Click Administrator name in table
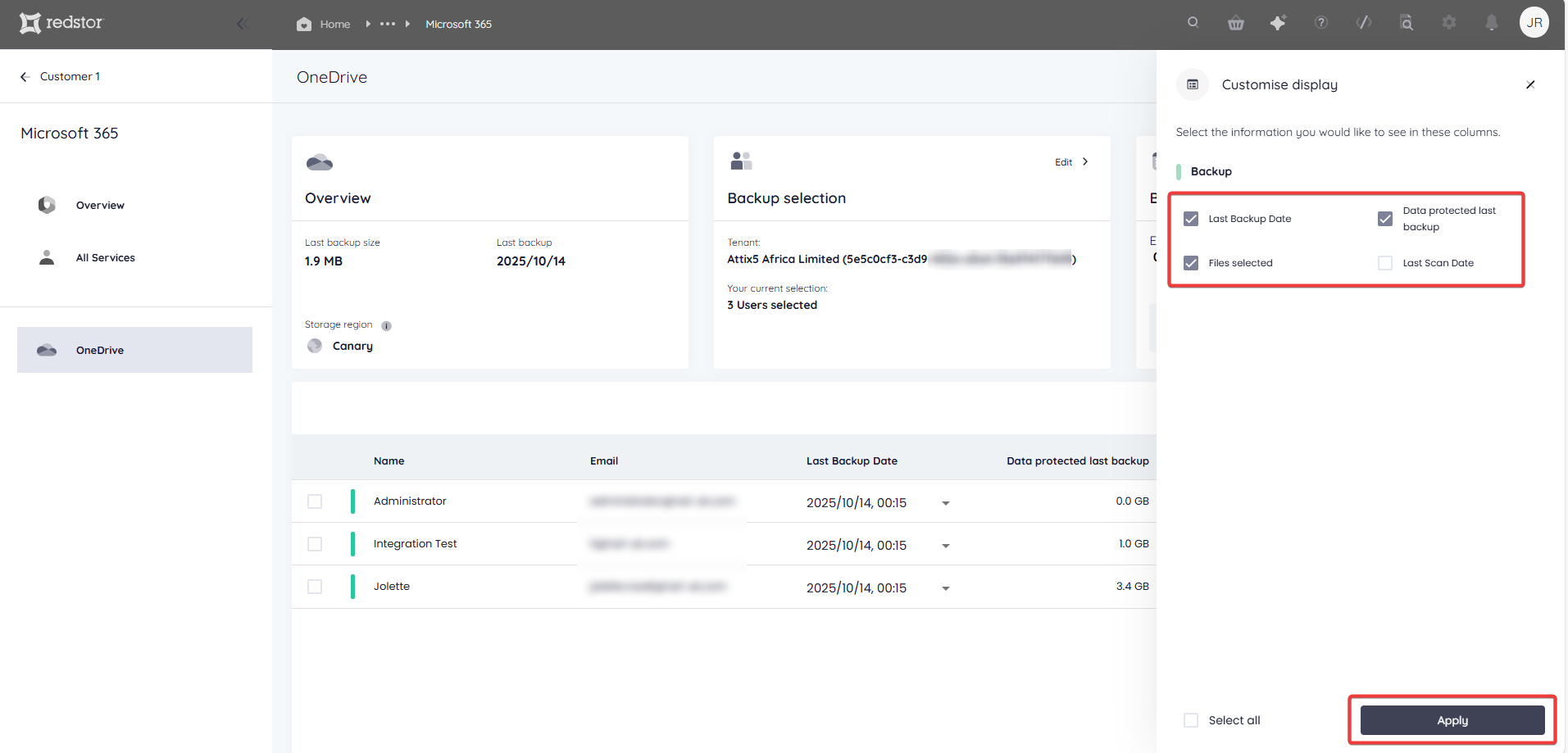The height and width of the screenshot is (753, 1568). click(410, 501)
